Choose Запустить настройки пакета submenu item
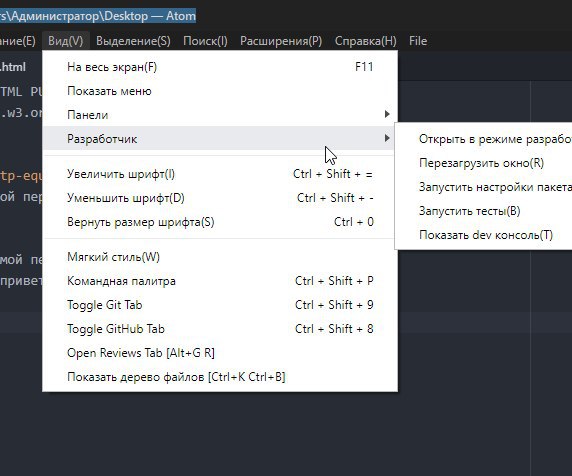Viewport: 572px width, 476px height. coord(484,187)
